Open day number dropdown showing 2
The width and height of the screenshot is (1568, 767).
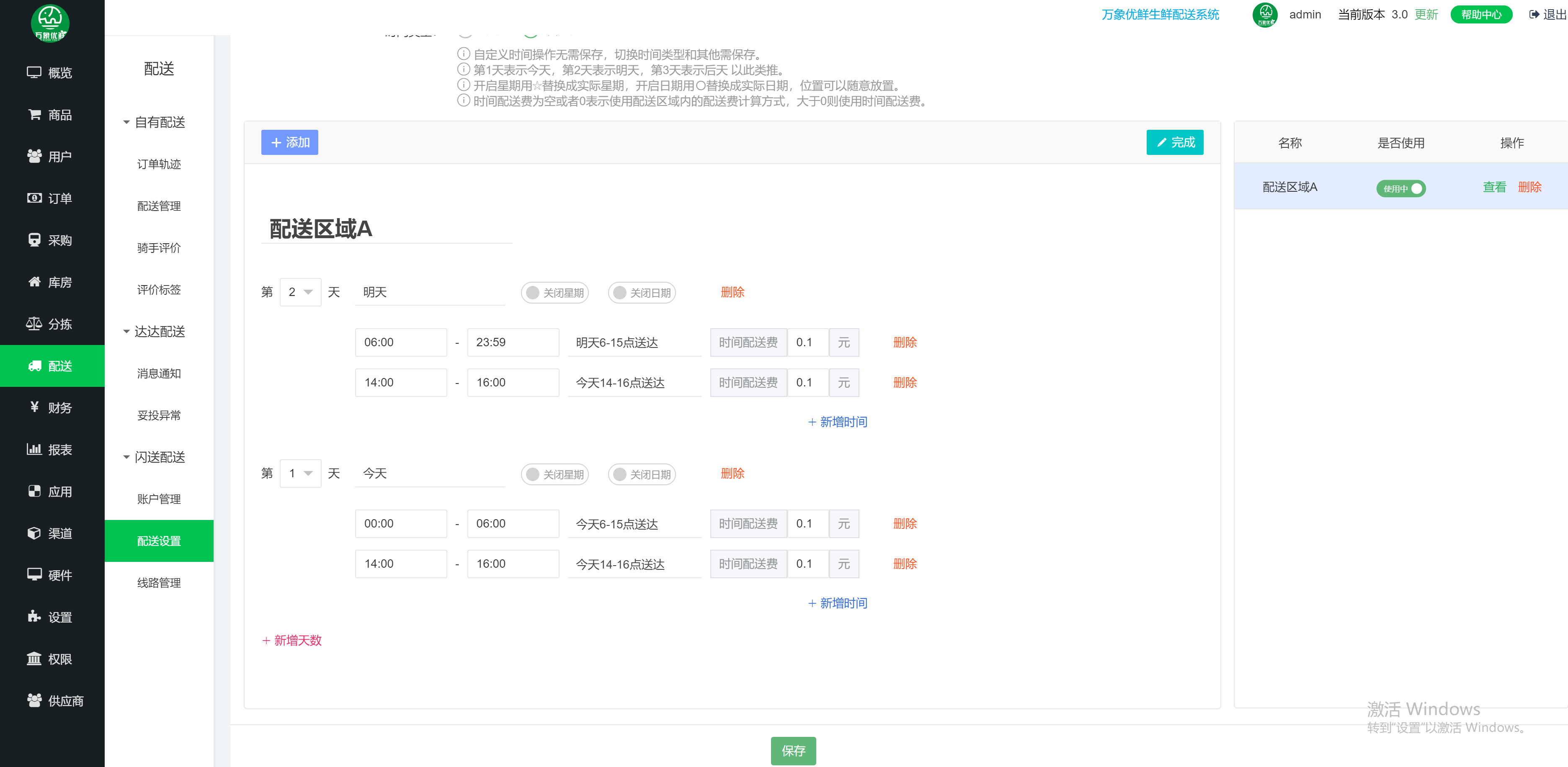300,292
